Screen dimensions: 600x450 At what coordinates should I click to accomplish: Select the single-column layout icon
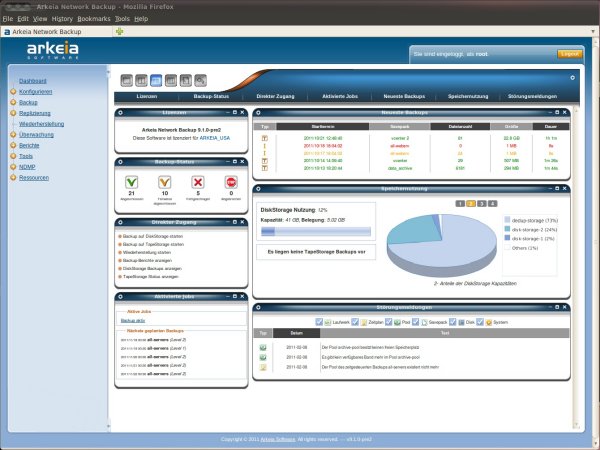(x=127, y=80)
